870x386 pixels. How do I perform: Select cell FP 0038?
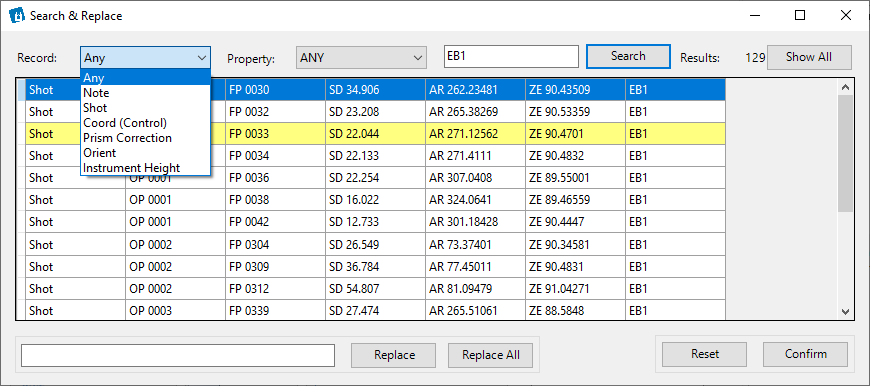pyautogui.click(x=275, y=200)
